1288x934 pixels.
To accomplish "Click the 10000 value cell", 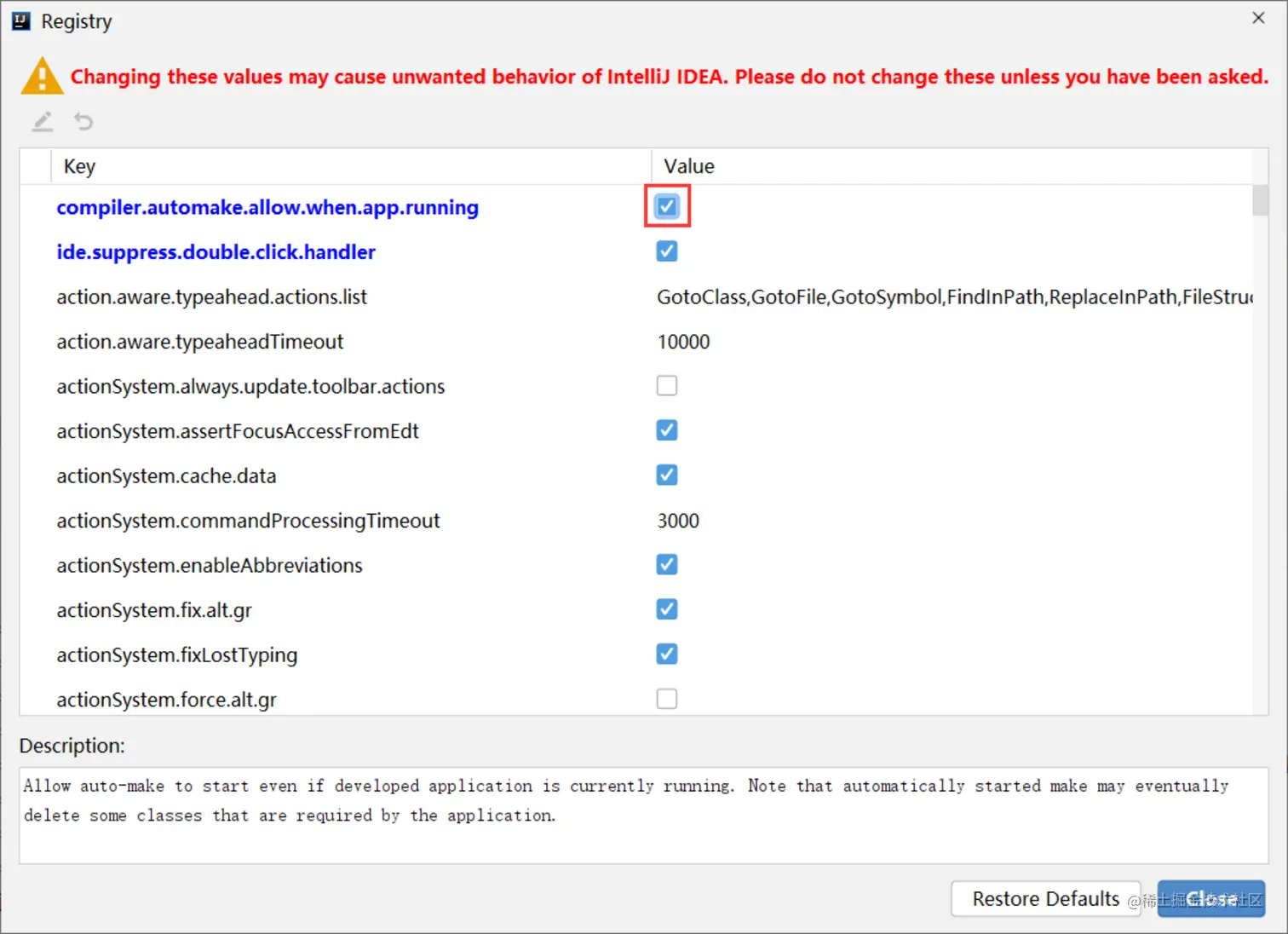I will (952, 342).
